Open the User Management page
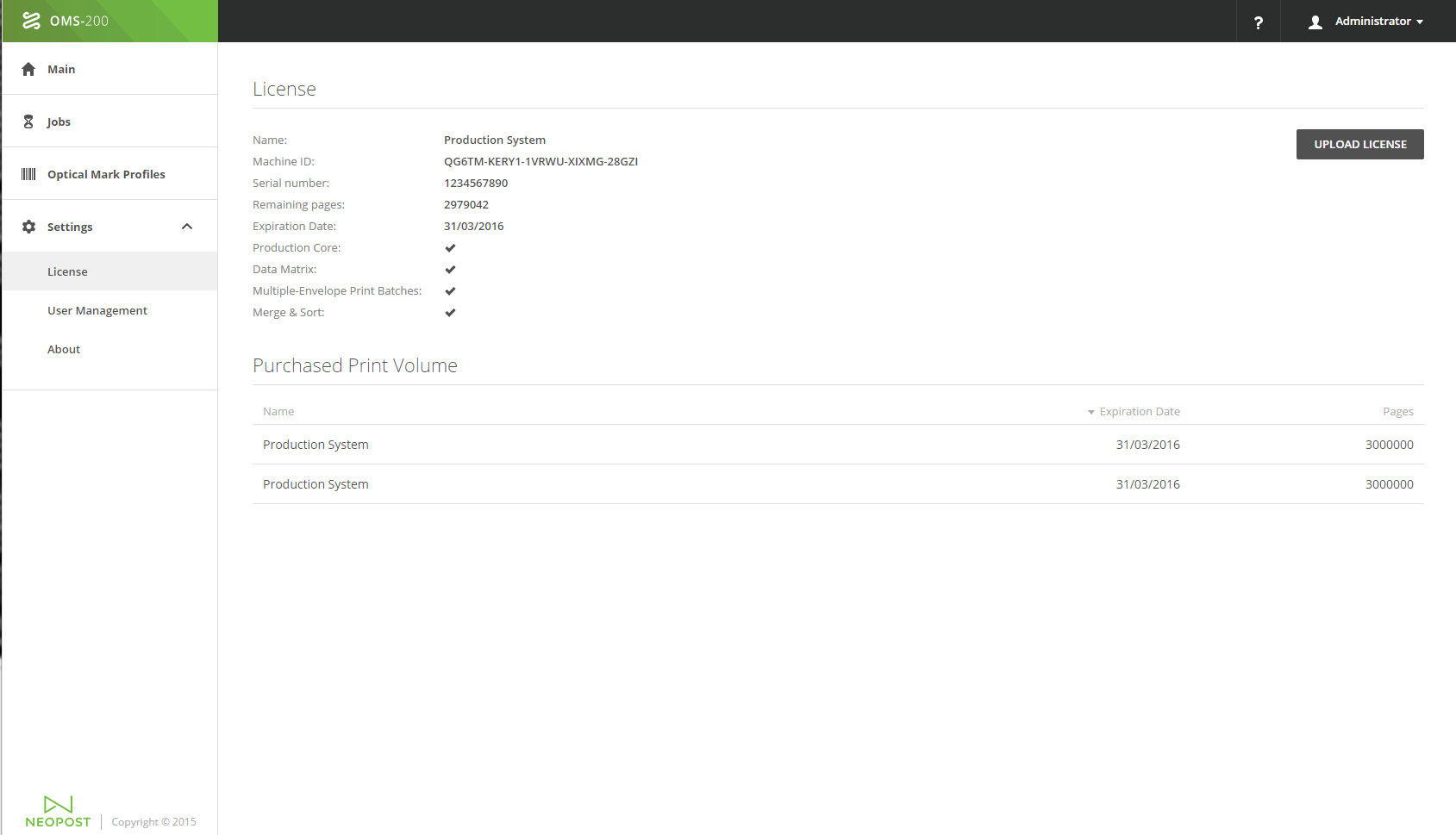The height and width of the screenshot is (835, 1456). point(97,310)
